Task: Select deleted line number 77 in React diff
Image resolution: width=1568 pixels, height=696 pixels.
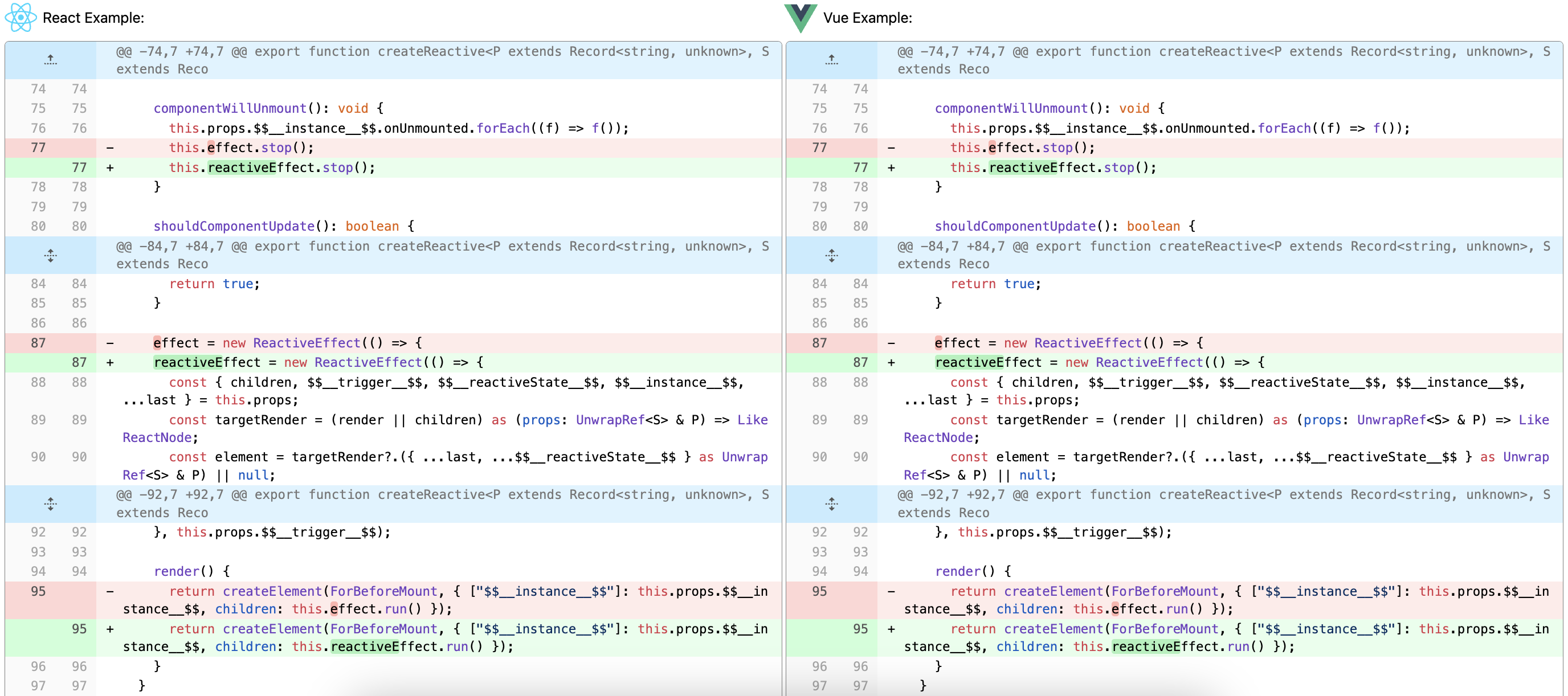Action: click(x=38, y=147)
